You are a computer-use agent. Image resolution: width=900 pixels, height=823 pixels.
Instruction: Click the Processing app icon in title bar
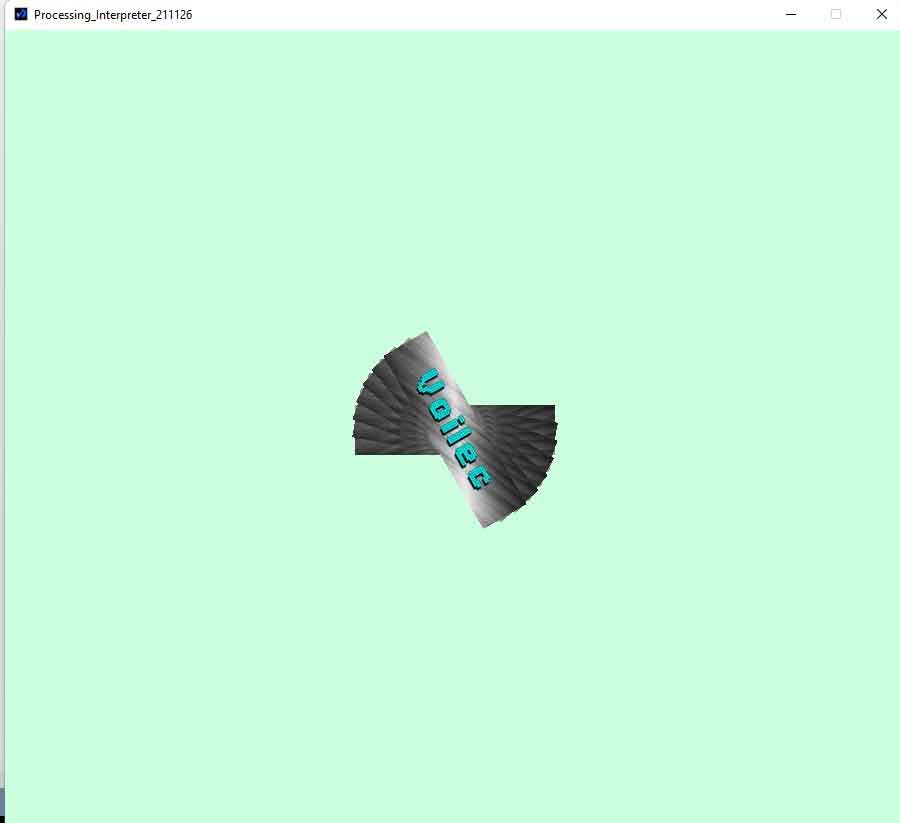pos(21,14)
